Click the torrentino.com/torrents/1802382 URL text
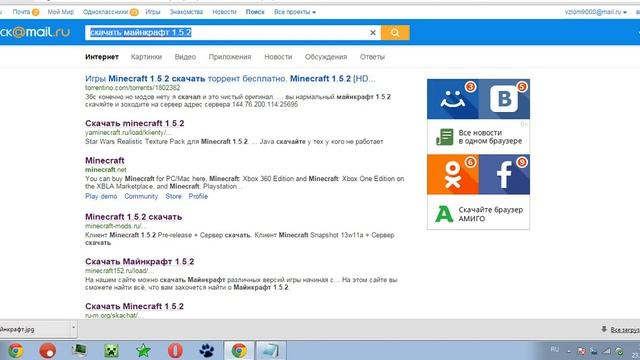The width and height of the screenshot is (640, 360). point(133,88)
